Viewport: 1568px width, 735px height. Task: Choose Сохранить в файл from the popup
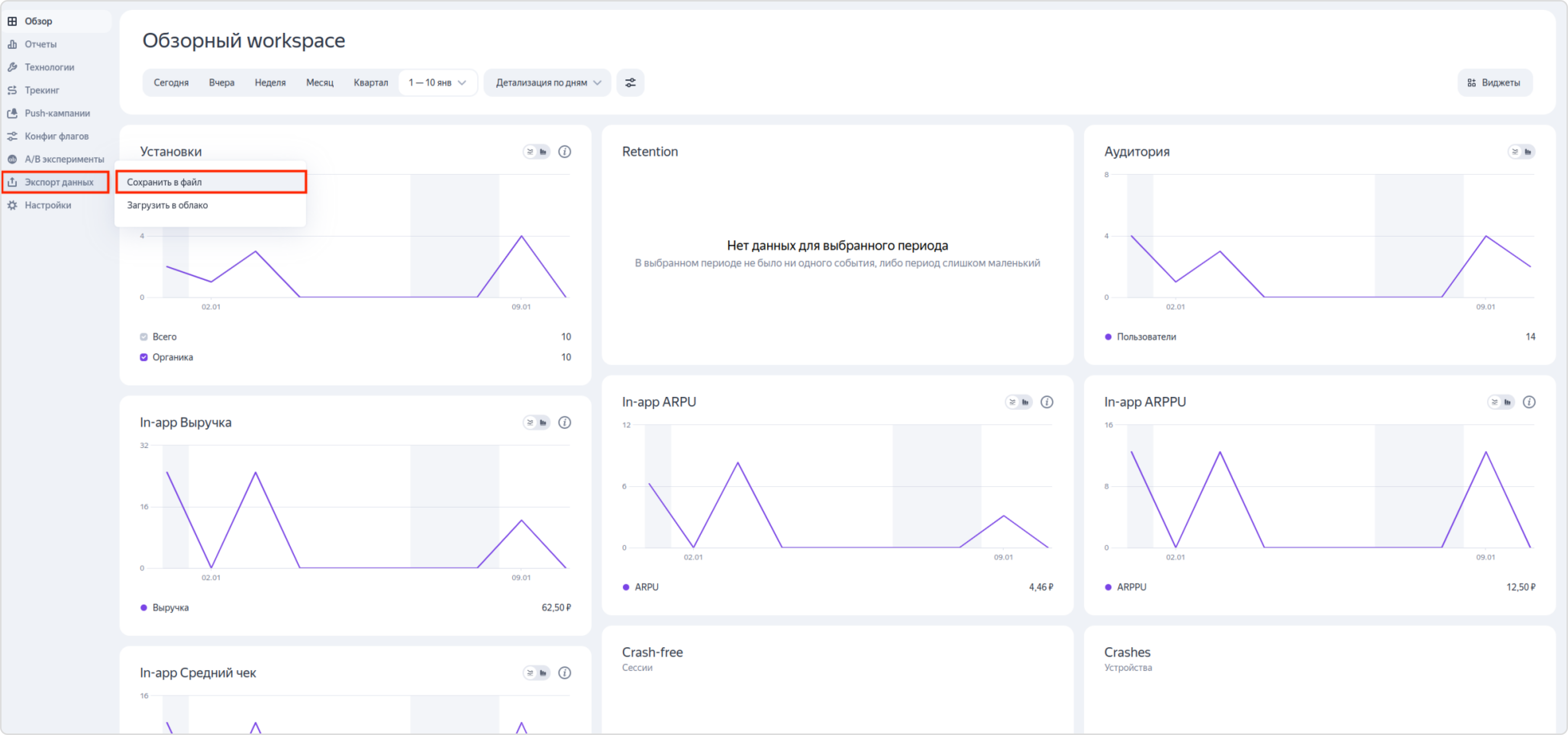(x=211, y=182)
